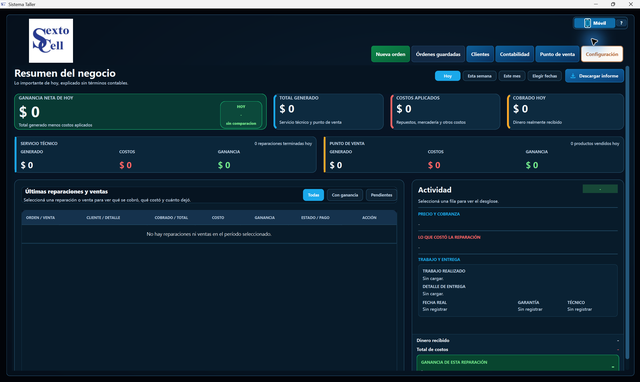Click the Dinero recibido row
The image size is (640, 382).
[518, 340]
